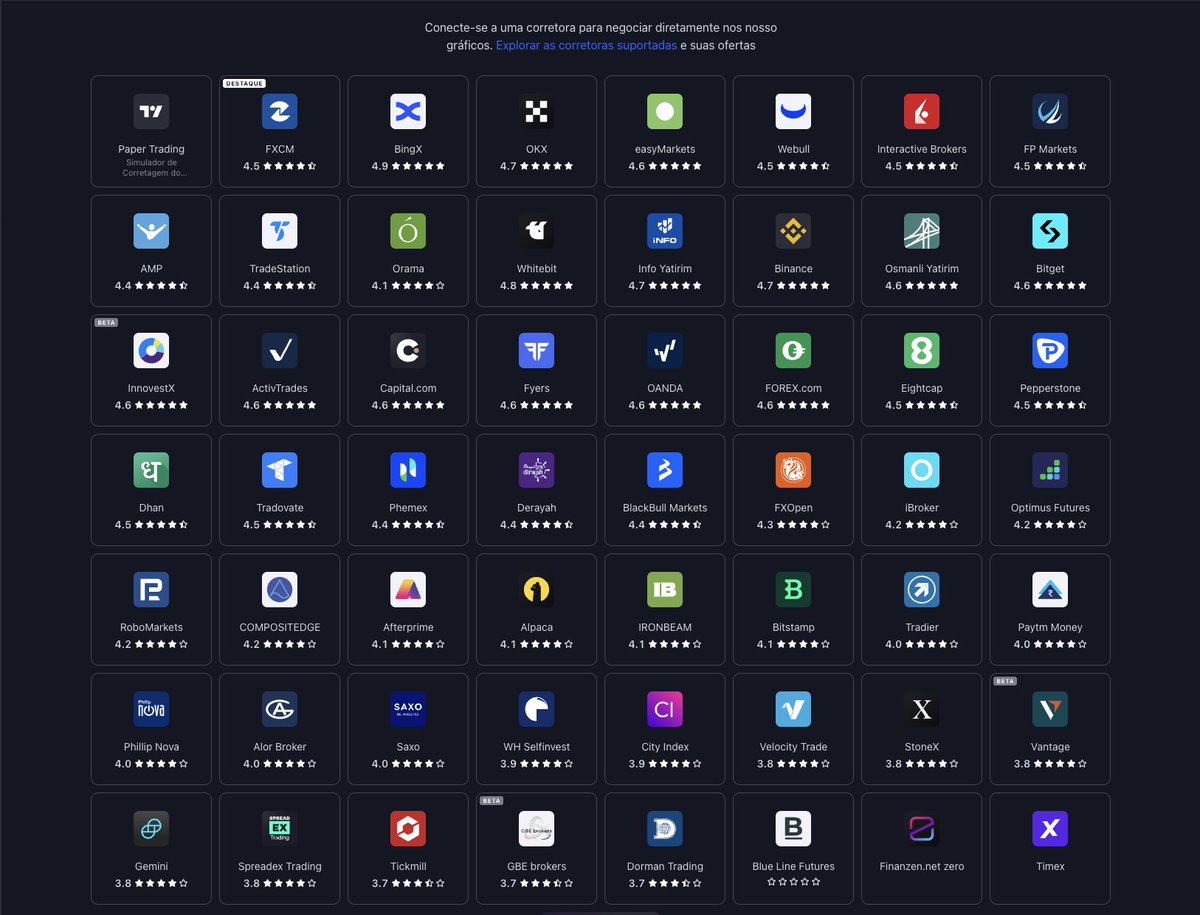Click the Optimus Futures logo
The image size is (1200, 915).
click(x=1050, y=470)
